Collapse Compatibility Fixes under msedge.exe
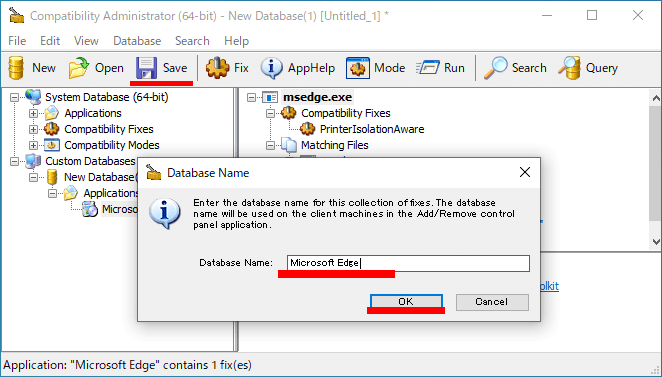 coord(271,114)
